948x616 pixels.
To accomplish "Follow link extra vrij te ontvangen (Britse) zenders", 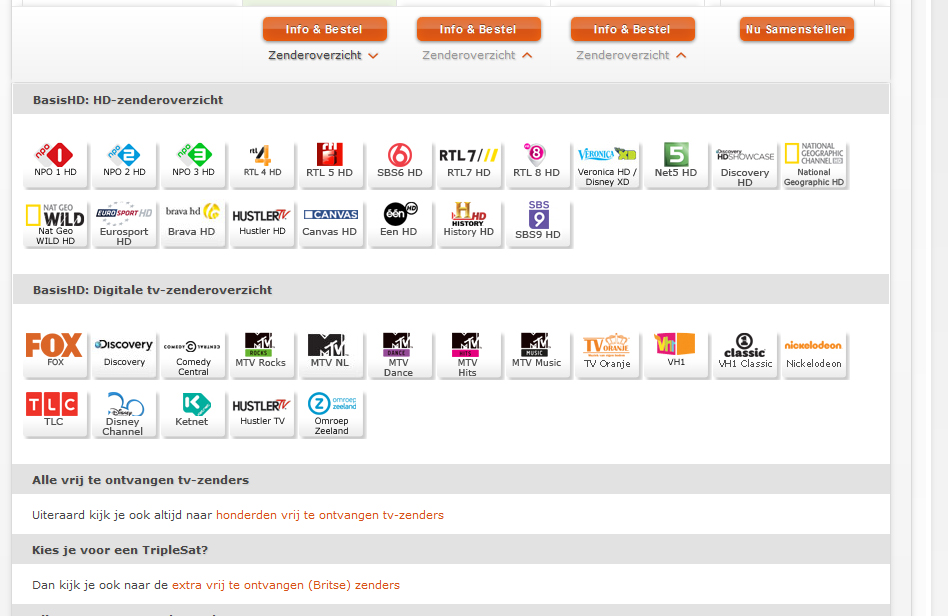I will pos(286,585).
